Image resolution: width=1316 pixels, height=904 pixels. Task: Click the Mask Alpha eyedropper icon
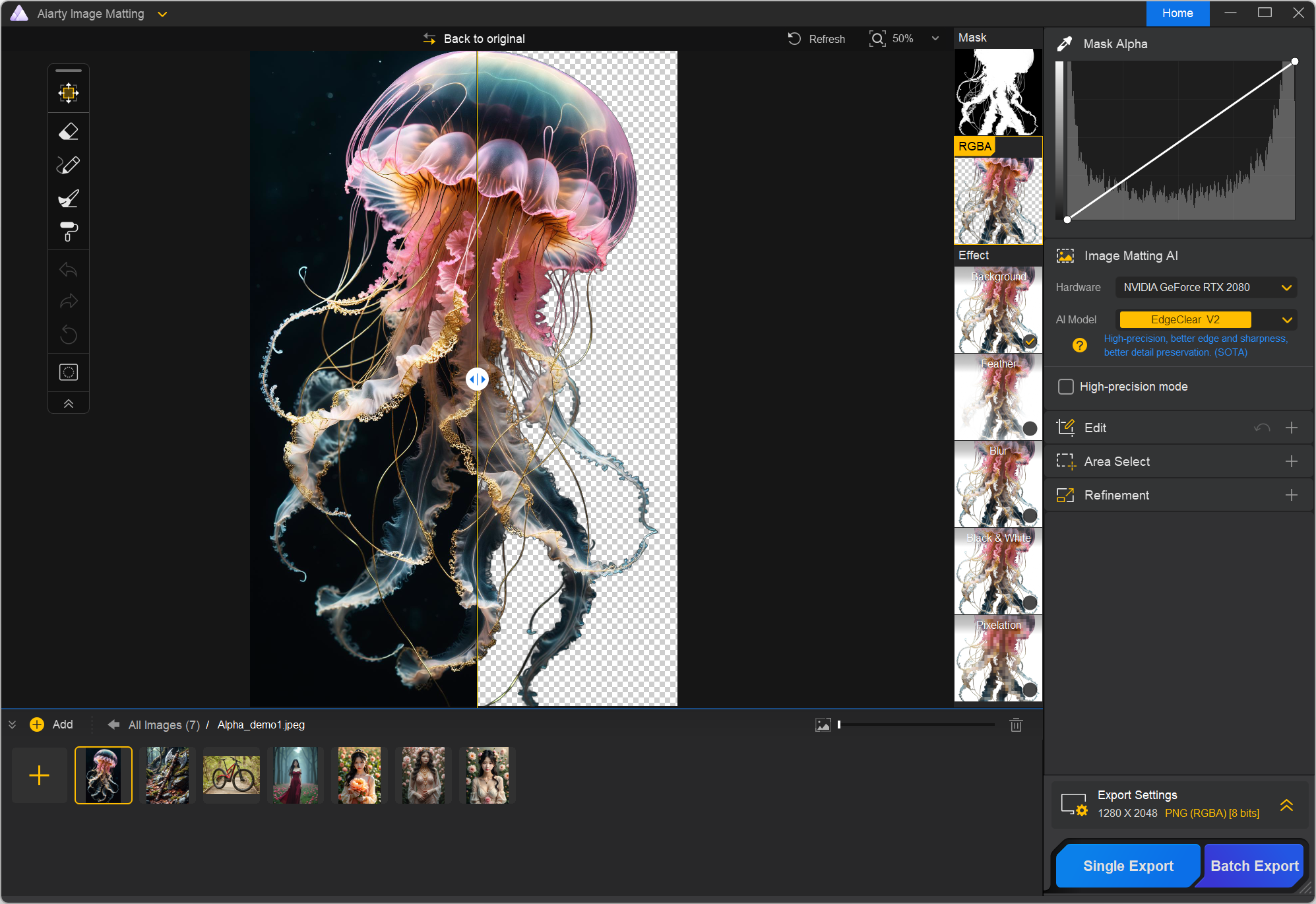click(1064, 44)
